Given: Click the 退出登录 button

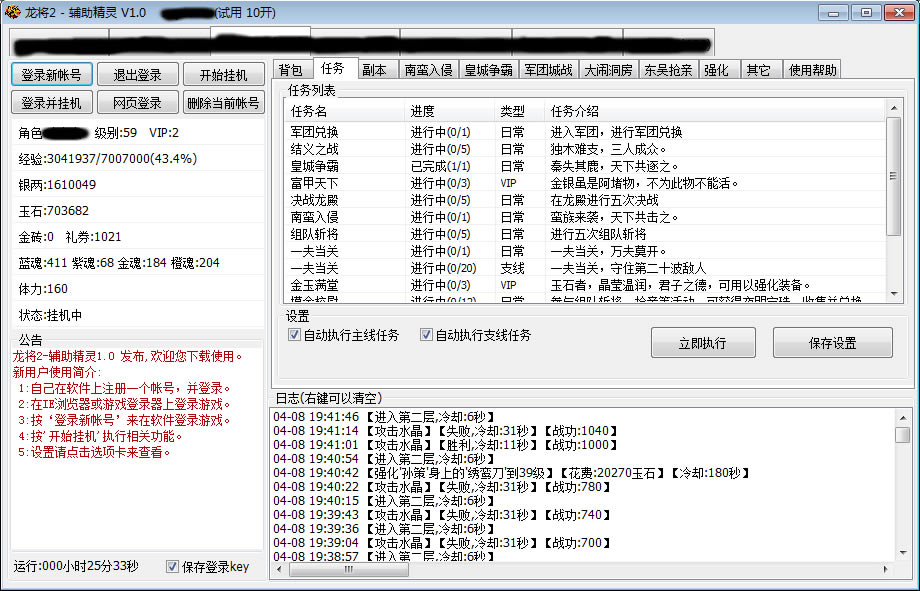Looking at the screenshot, I should 137,75.
